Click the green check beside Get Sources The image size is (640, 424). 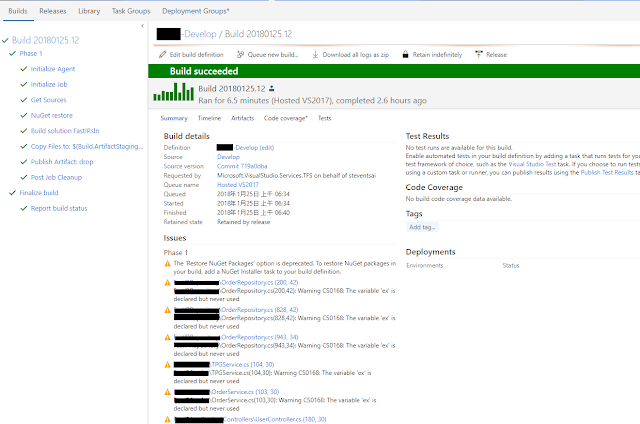click(x=24, y=100)
